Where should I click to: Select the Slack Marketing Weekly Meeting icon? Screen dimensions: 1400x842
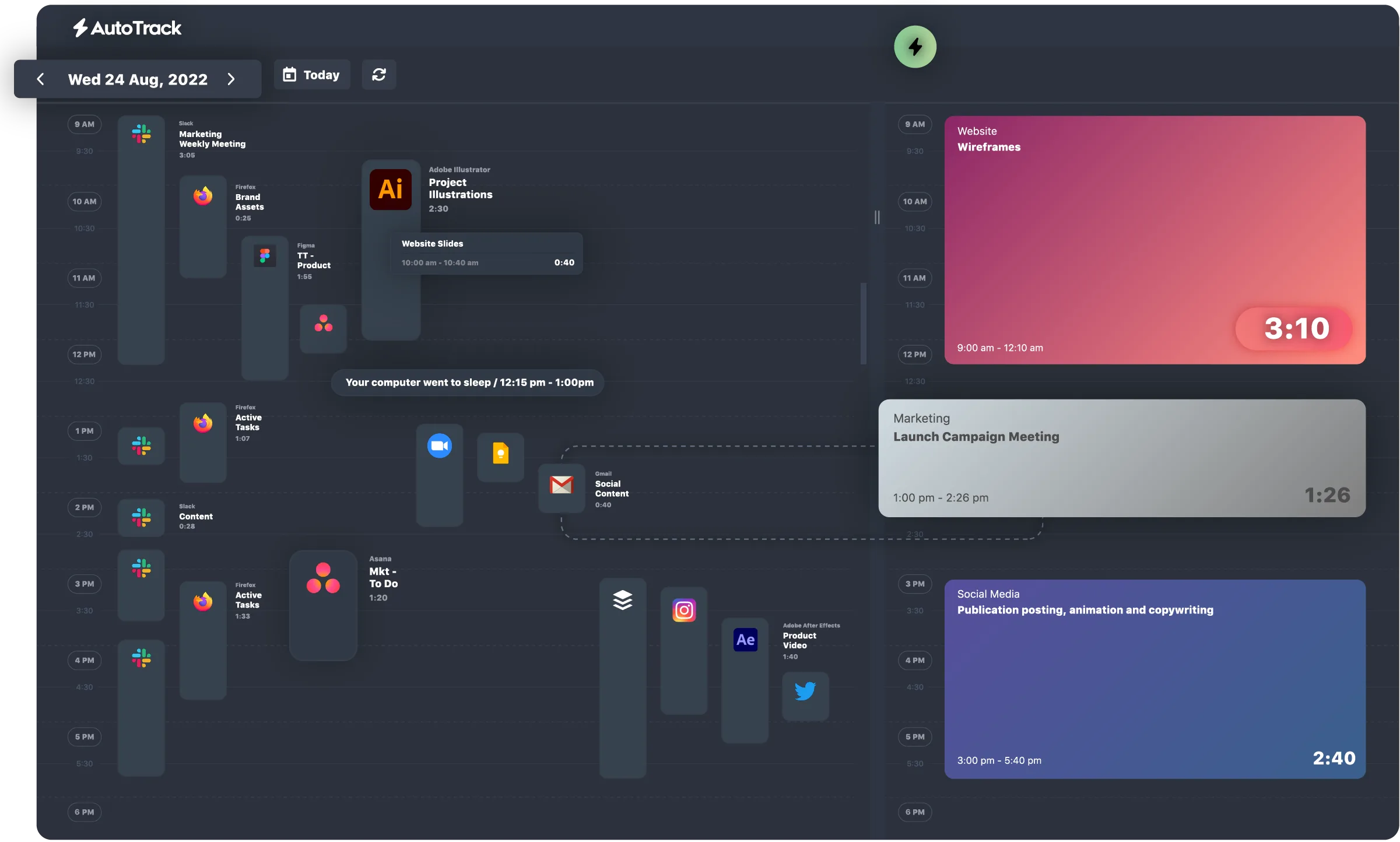(141, 134)
